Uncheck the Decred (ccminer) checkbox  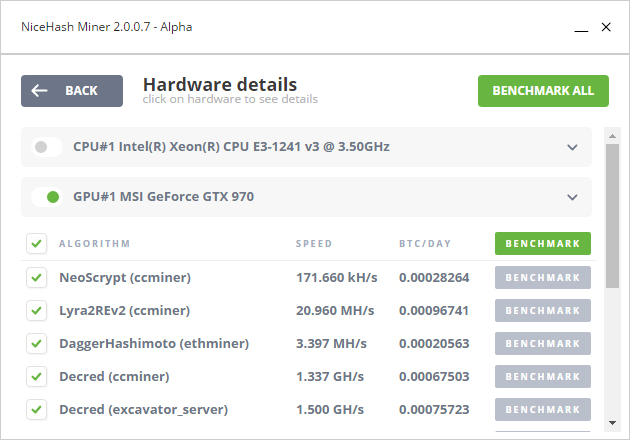(37, 376)
